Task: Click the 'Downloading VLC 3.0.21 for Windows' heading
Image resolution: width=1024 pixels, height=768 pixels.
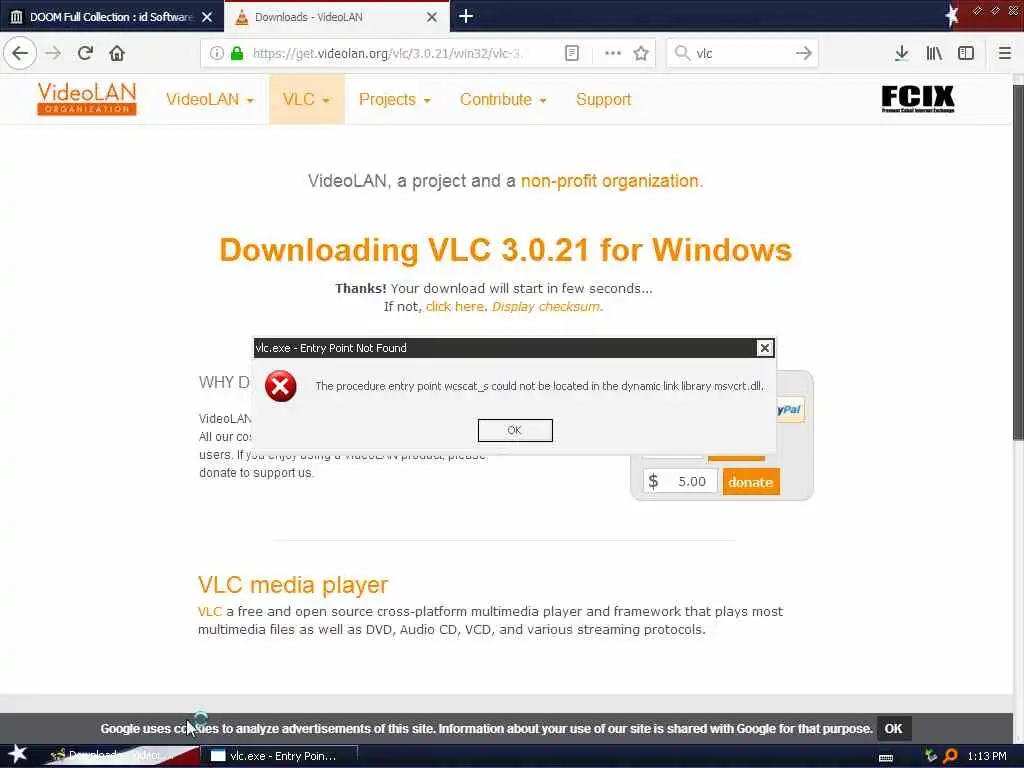Action: point(505,250)
